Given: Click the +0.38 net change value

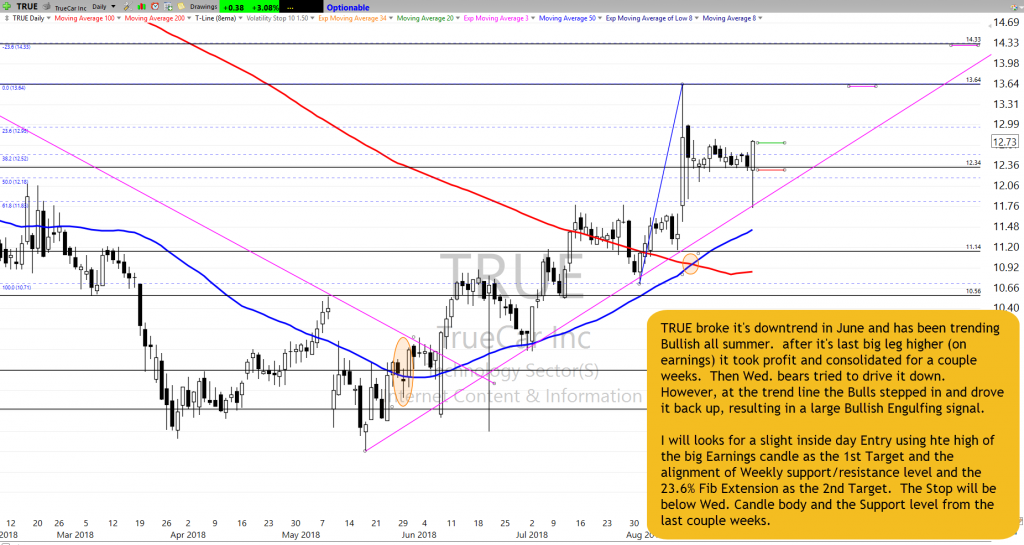Looking at the screenshot, I should 233,8.
